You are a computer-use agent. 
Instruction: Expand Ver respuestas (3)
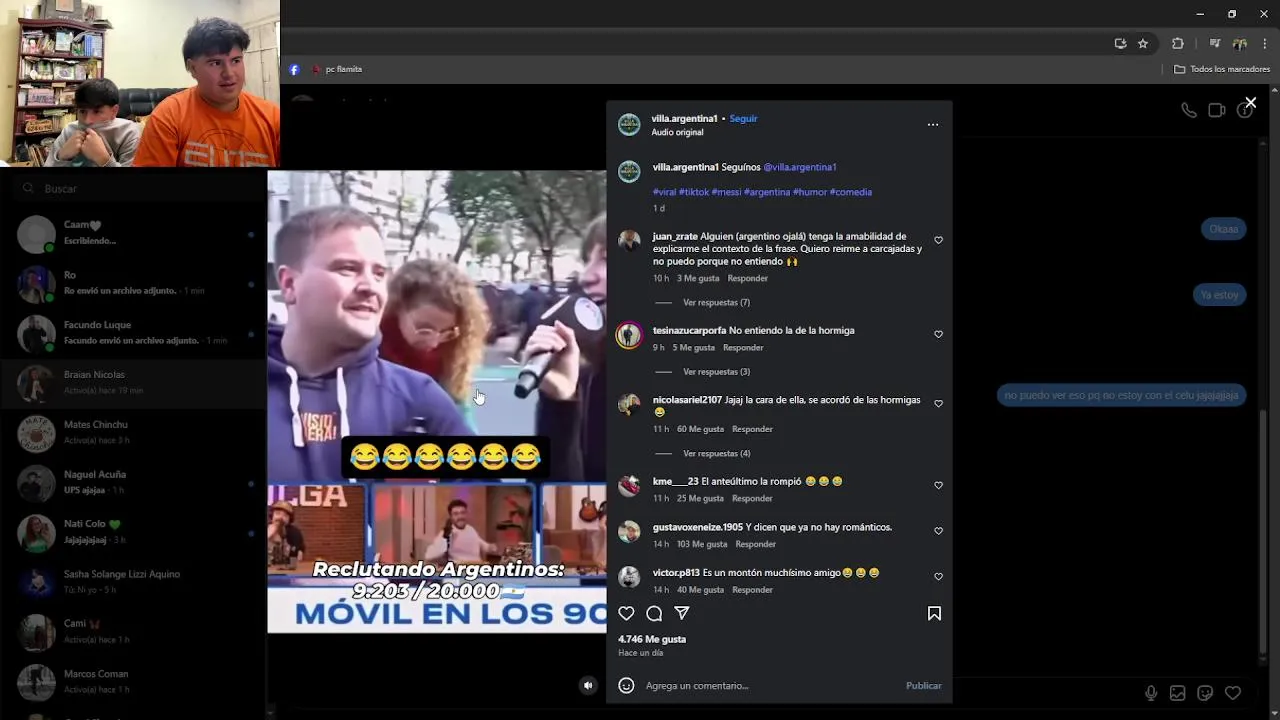(x=716, y=372)
